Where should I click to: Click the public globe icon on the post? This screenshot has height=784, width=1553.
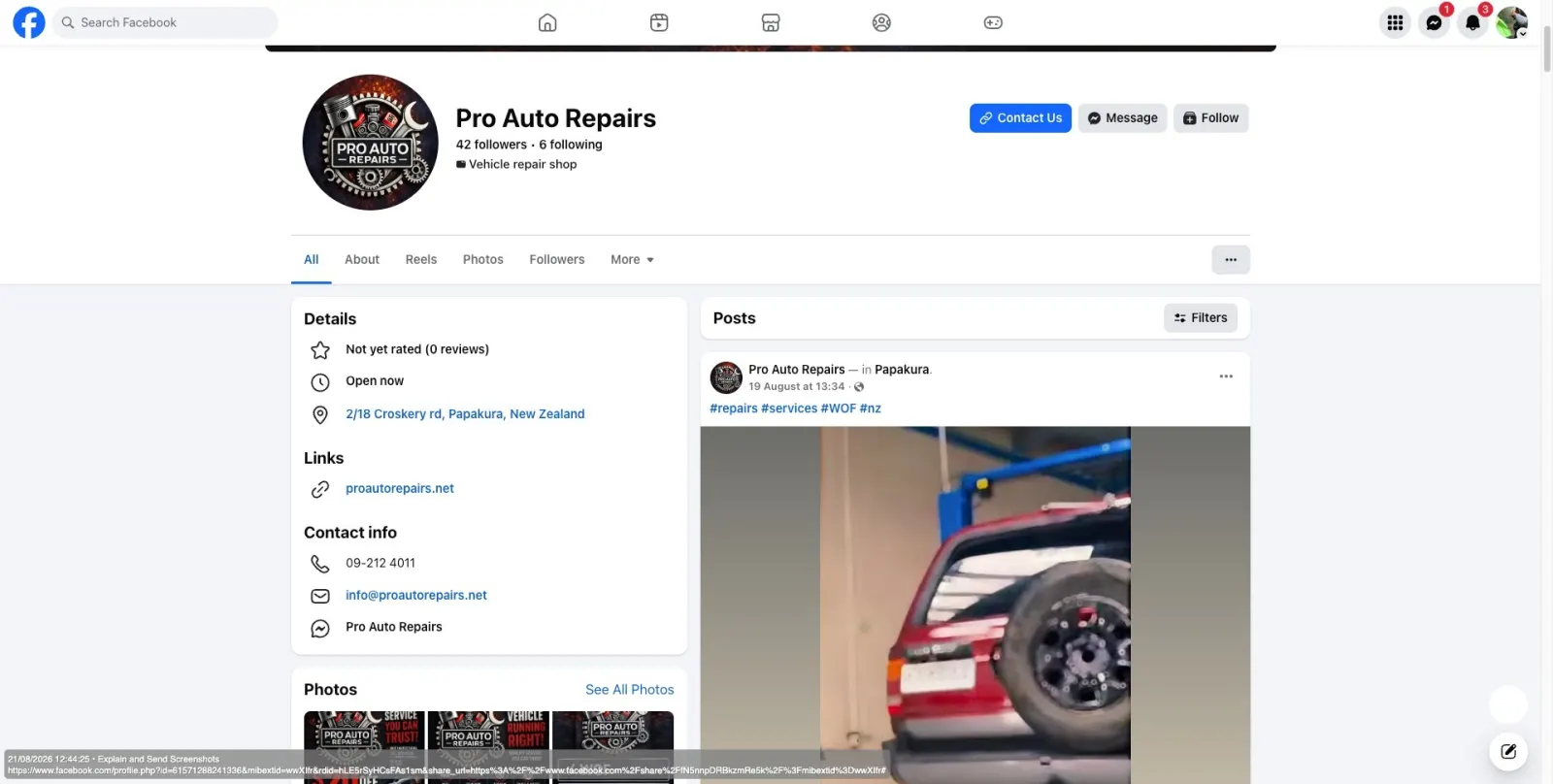tap(859, 387)
